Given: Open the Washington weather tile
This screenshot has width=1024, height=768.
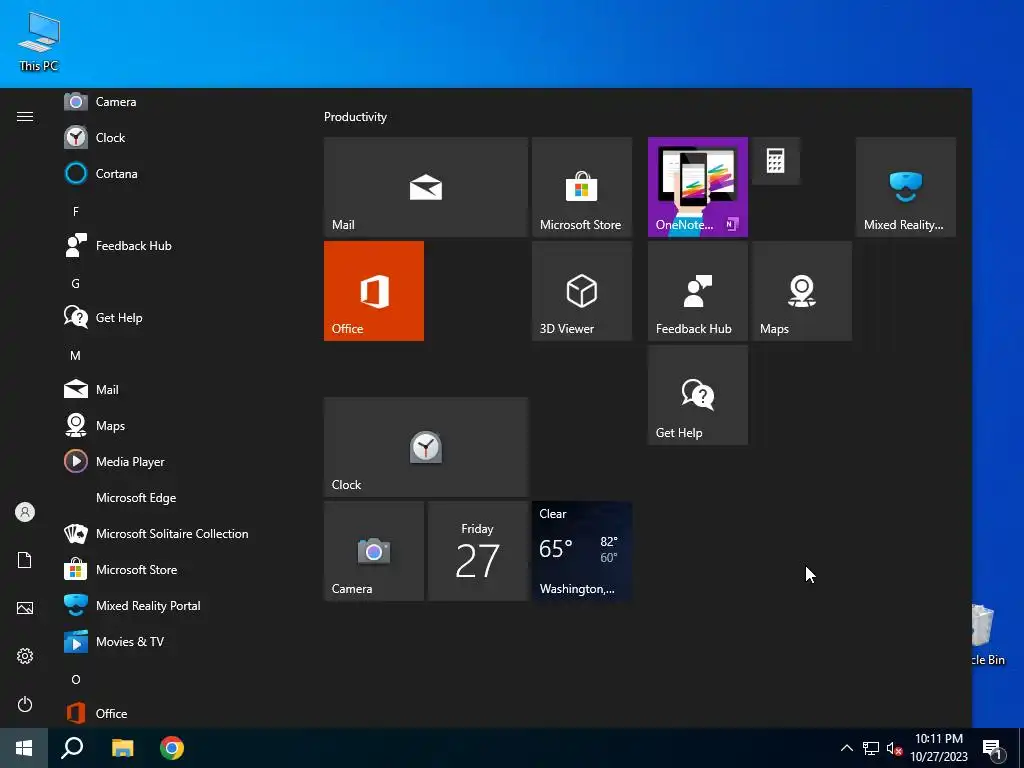Looking at the screenshot, I should (582, 551).
